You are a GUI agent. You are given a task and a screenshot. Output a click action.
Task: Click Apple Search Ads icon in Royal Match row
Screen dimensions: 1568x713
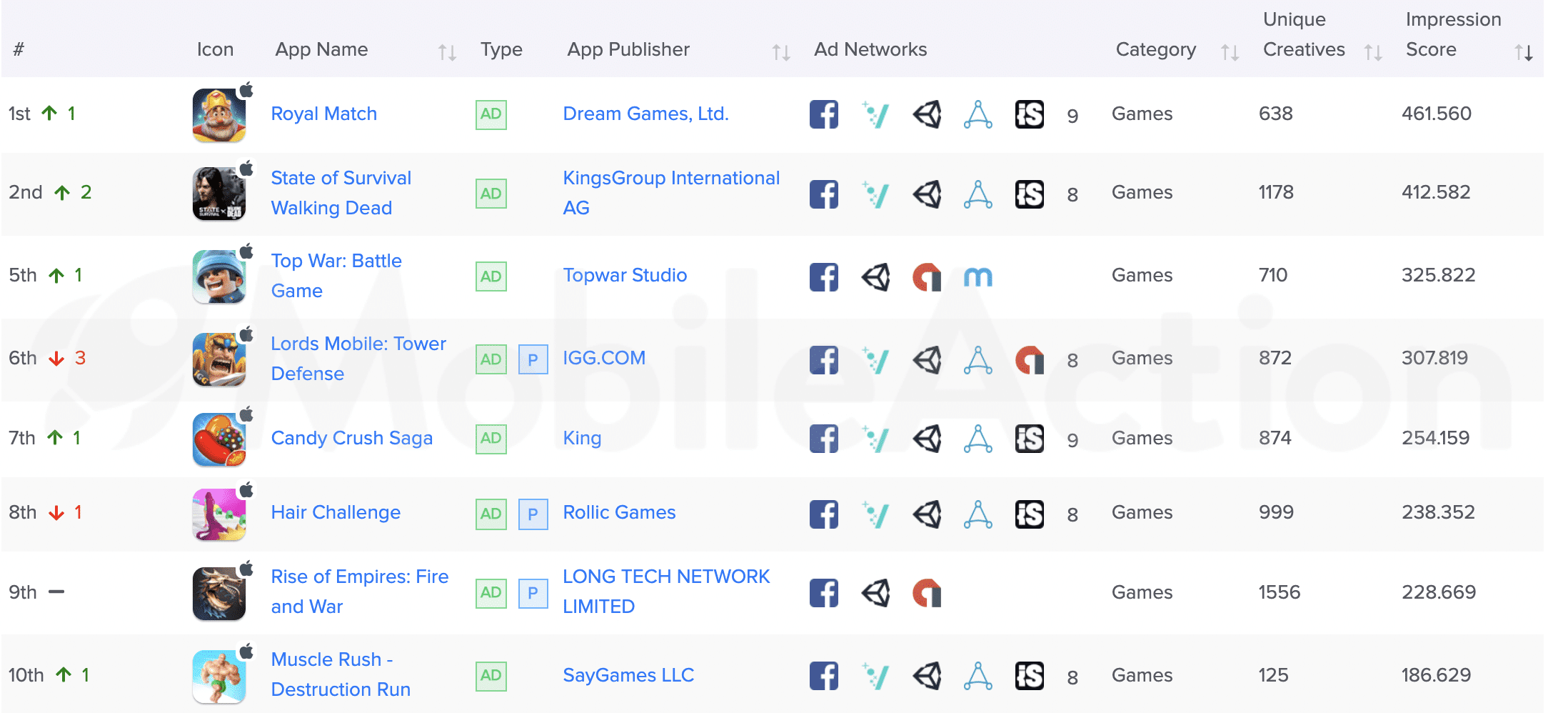(978, 114)
